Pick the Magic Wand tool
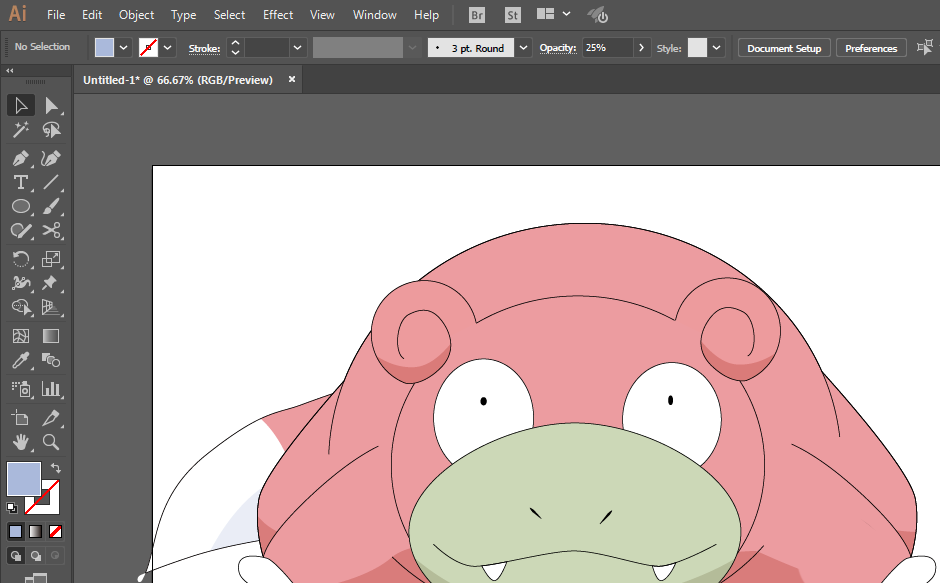940x583 pixels. coord(20,130)
